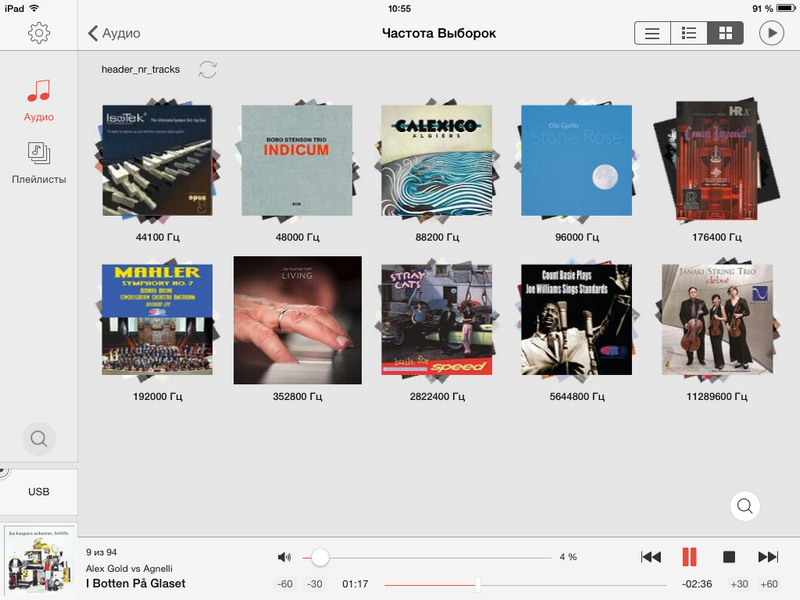
Task: Tap the track title I Botten På Glaset
Action: click(x=136, y=584)
